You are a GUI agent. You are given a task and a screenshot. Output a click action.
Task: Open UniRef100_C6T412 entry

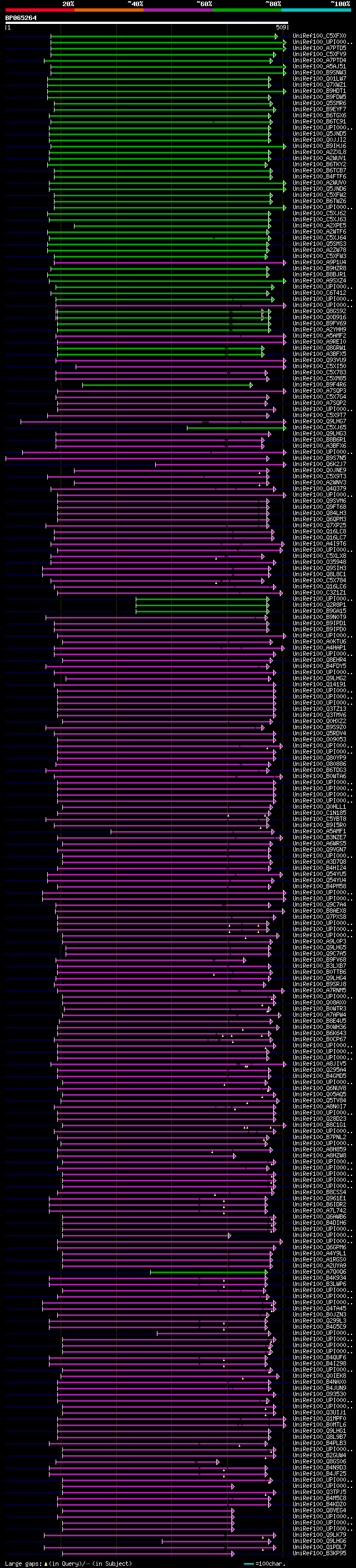(x=319, y=293)
